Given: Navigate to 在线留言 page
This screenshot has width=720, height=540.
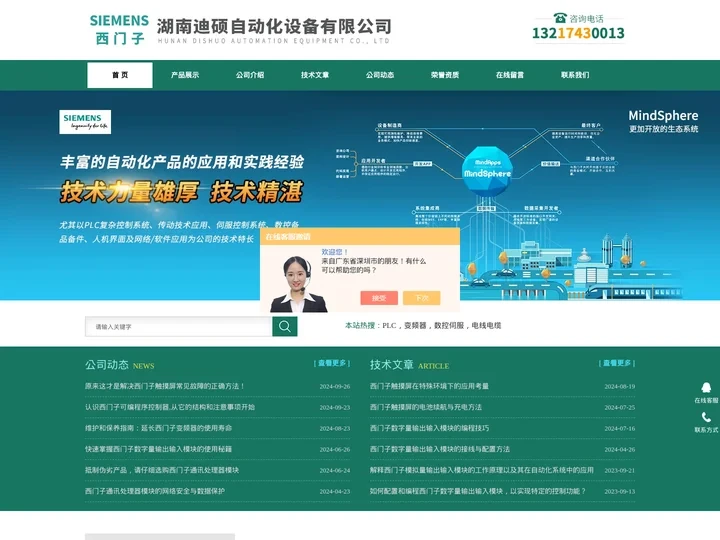Looking at the screenshot, I should coord(510,75).
